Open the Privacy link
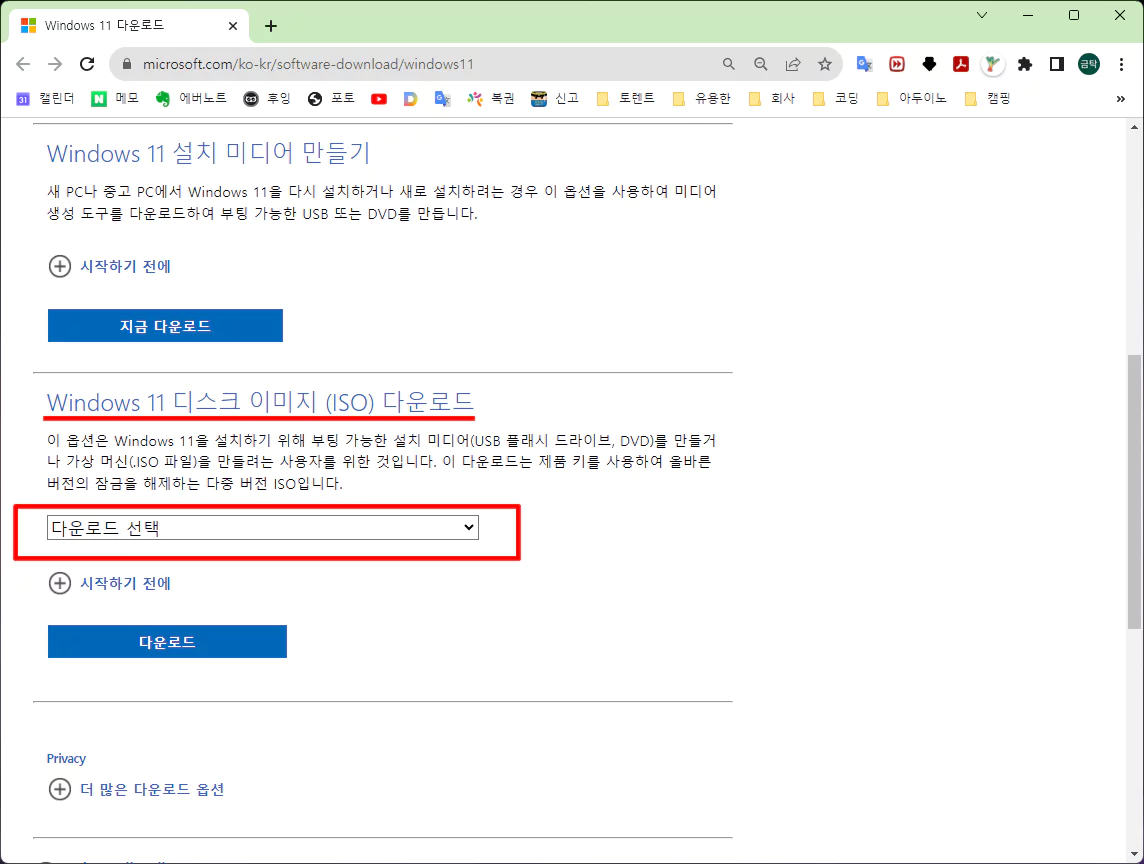Screen dimensions: 1144x864 point(66,758)
